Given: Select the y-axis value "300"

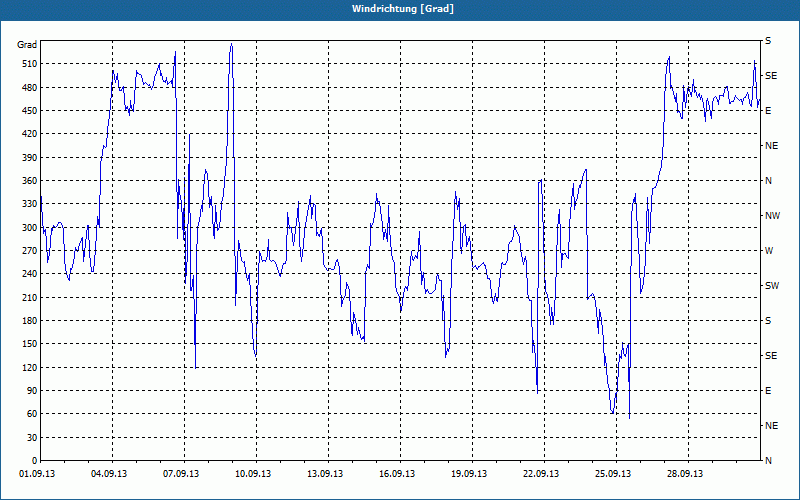Looking at the screenshot, I should 30,227.
